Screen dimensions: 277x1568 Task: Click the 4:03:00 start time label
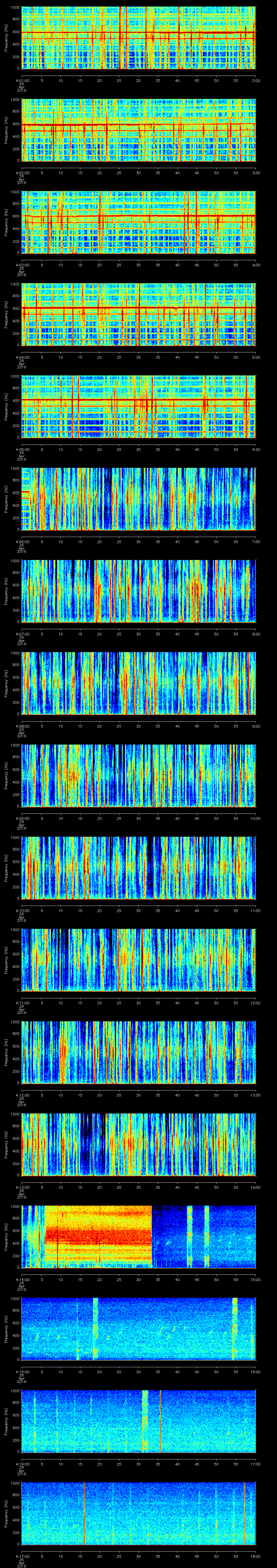point(22,265)
